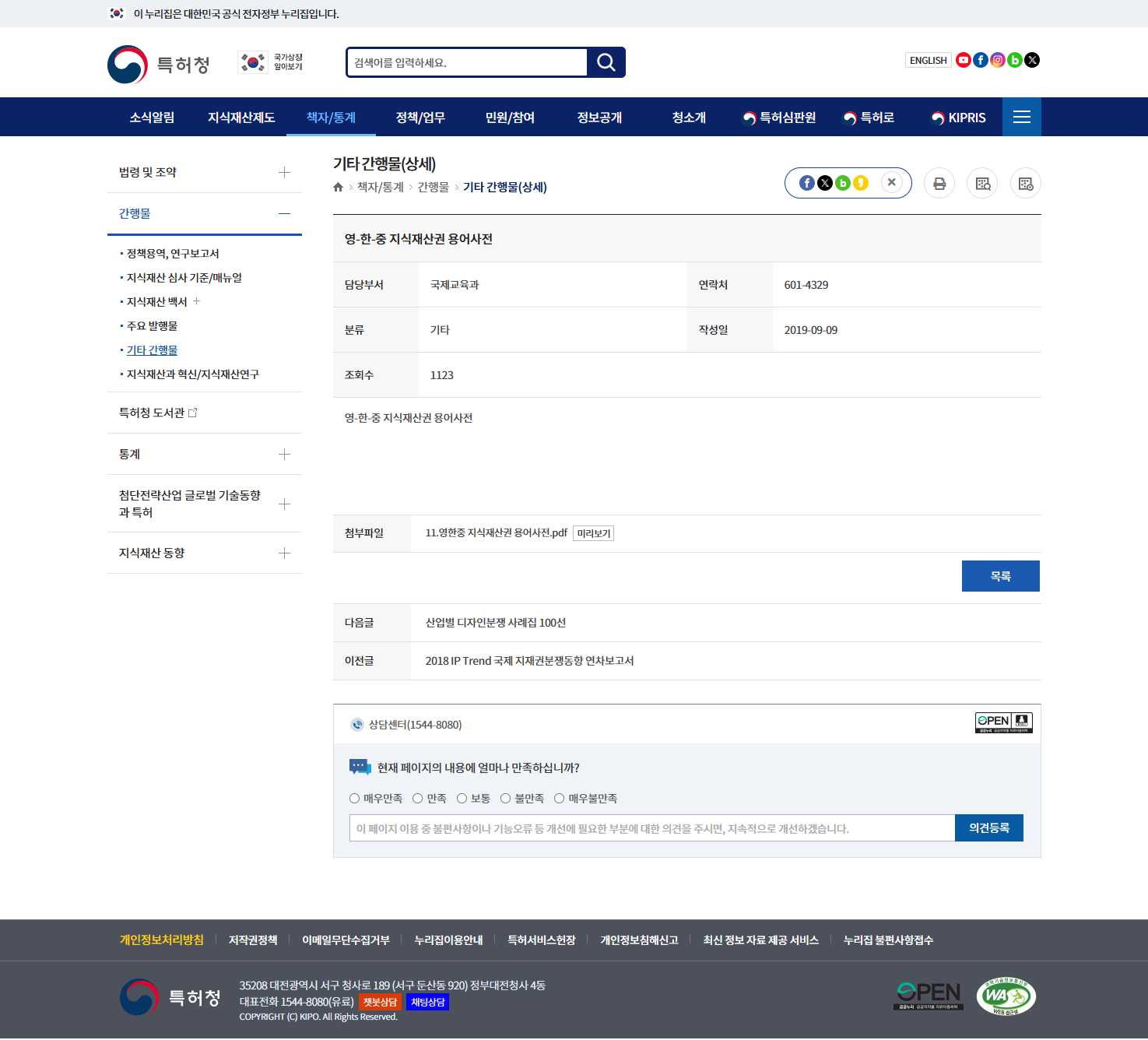Expand the 법령 및 조약 sidebar section
1148x1040 pixels.
(x=284, y=173)
